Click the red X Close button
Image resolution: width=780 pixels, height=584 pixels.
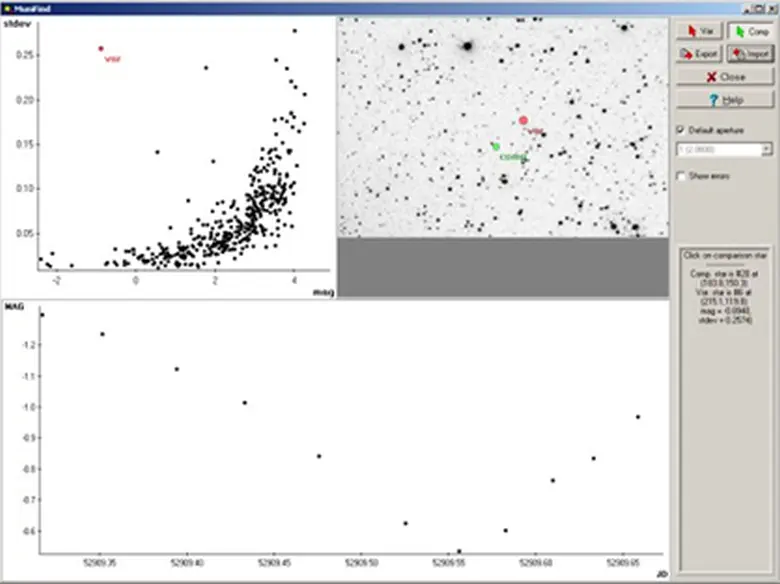725,76
